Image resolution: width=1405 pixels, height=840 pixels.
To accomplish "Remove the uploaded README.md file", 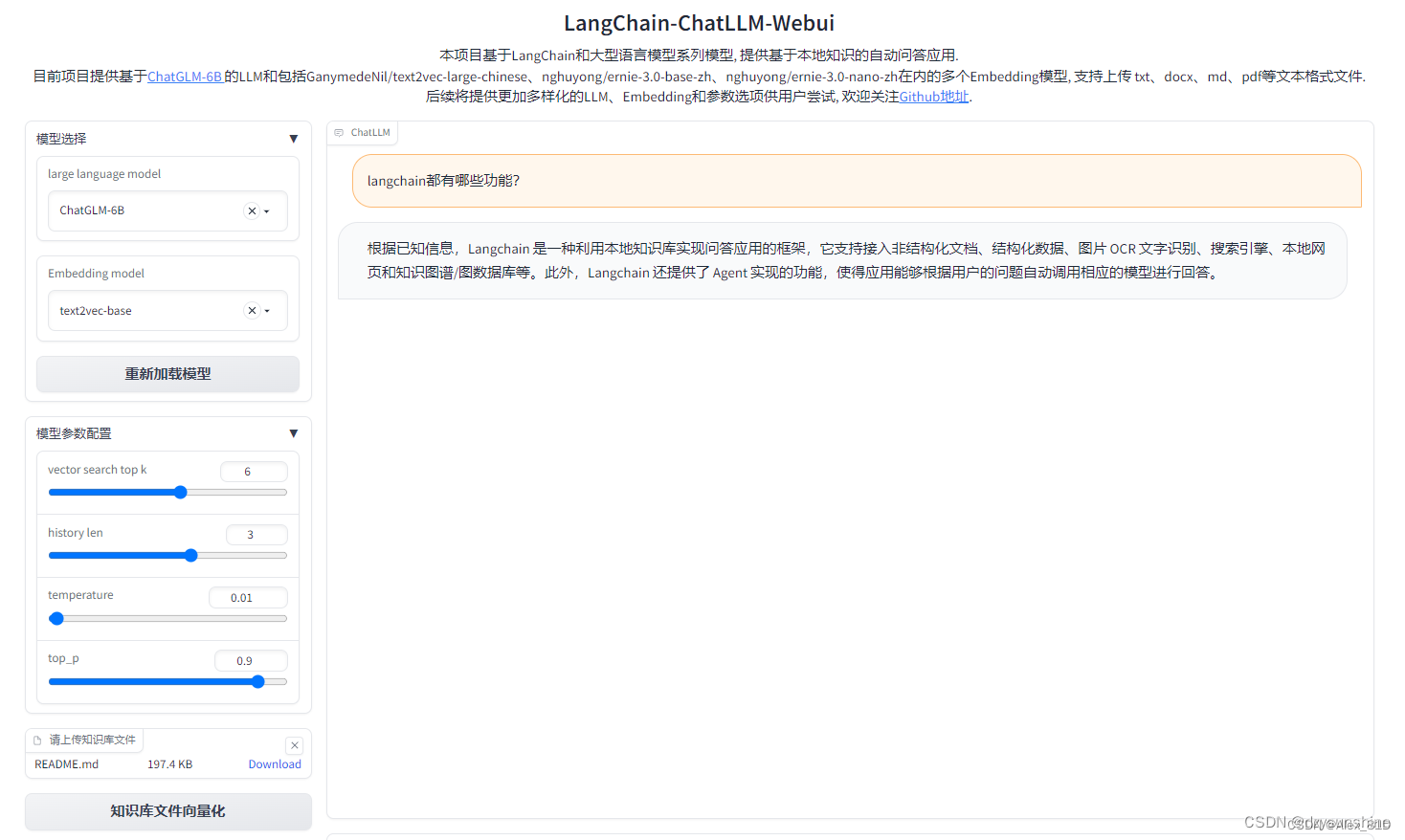I will [295, 745].
